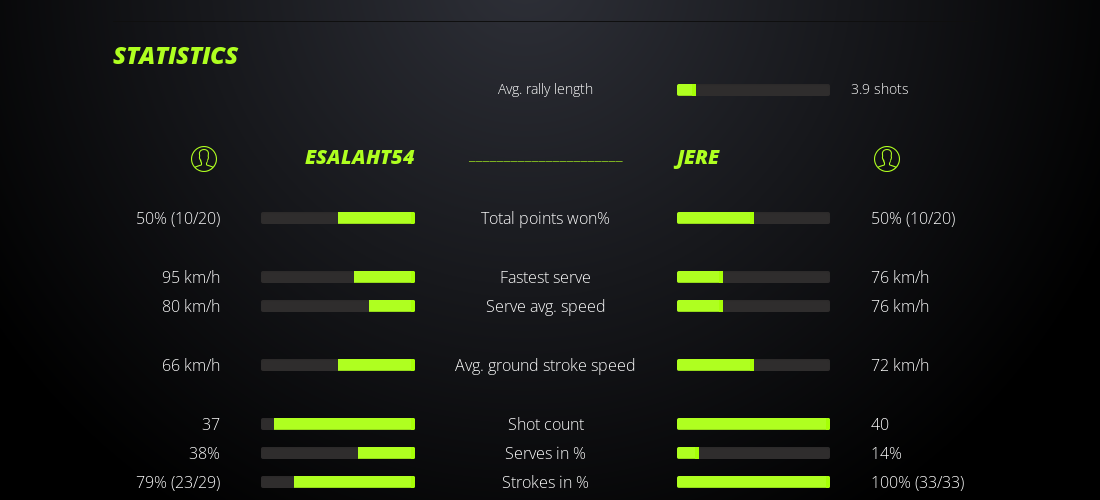This screenshot has width=1100, height=500.
Task: Click the Avg. rally length bar
Action: (x=753, y=90)
